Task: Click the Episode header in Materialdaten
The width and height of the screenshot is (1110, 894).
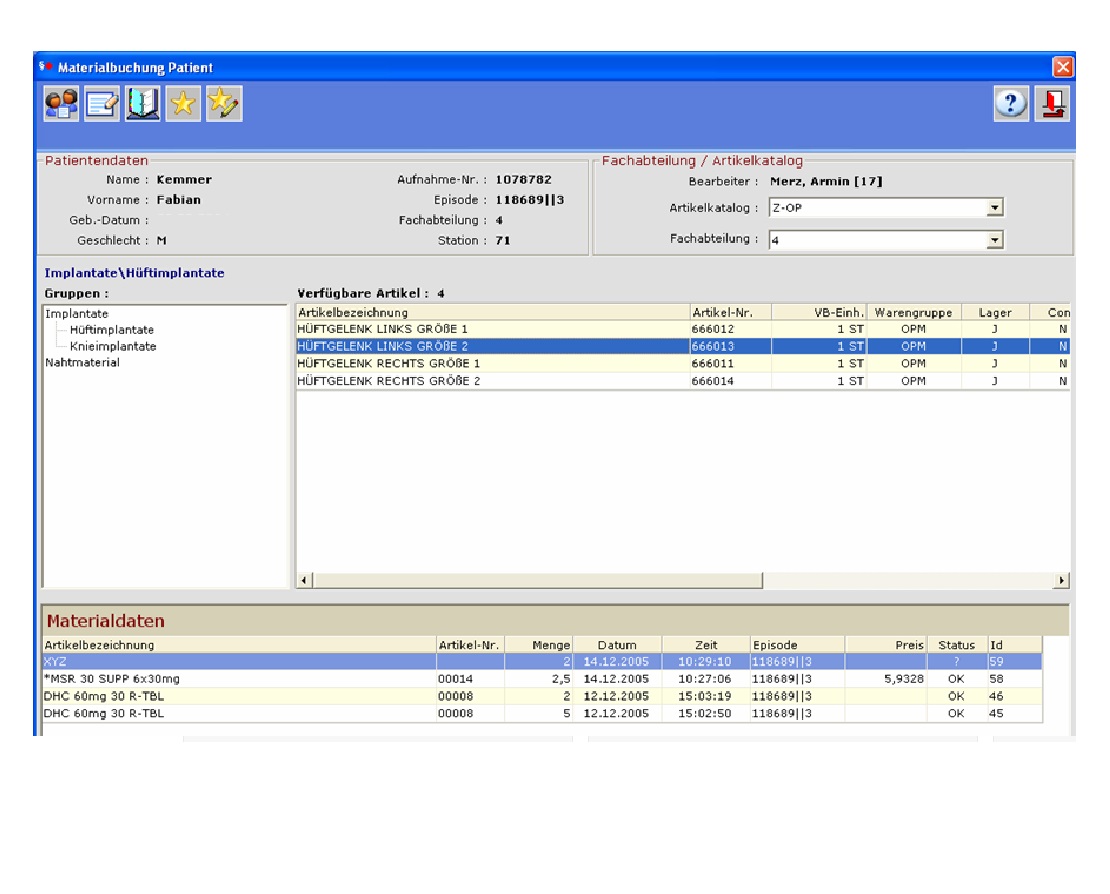Action: coord(797,645)
